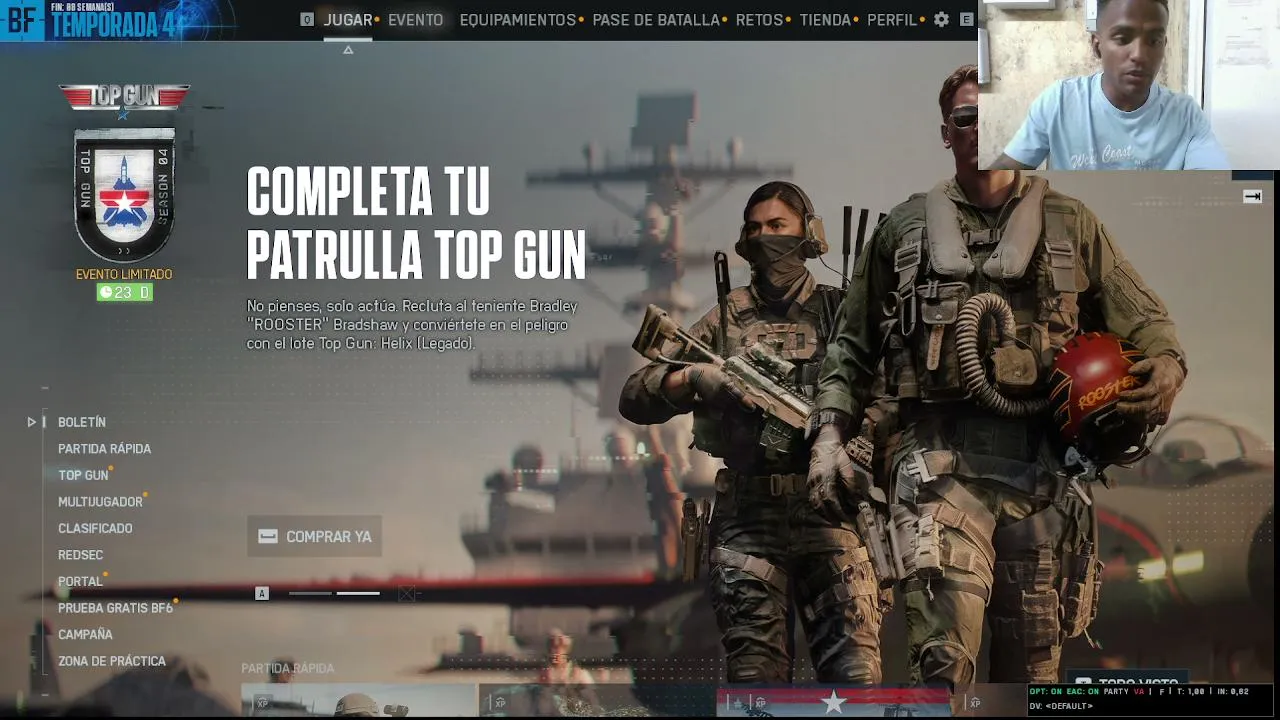Go to the PASE DE BATALLA tab
This screenshot has width=1280, height=720.
tap(656, 20)
